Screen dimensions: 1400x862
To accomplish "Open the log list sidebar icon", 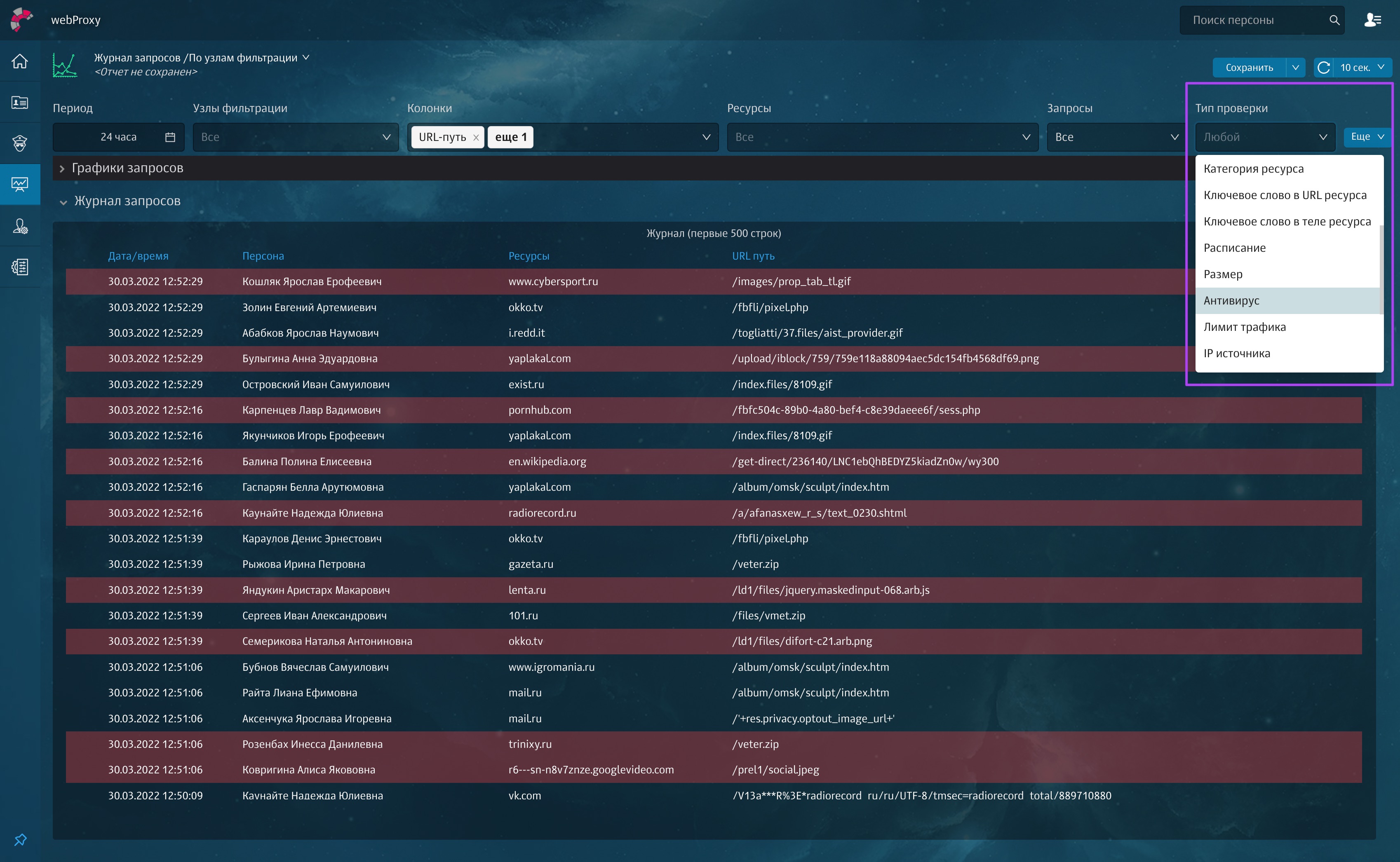I will pos(20,267).
